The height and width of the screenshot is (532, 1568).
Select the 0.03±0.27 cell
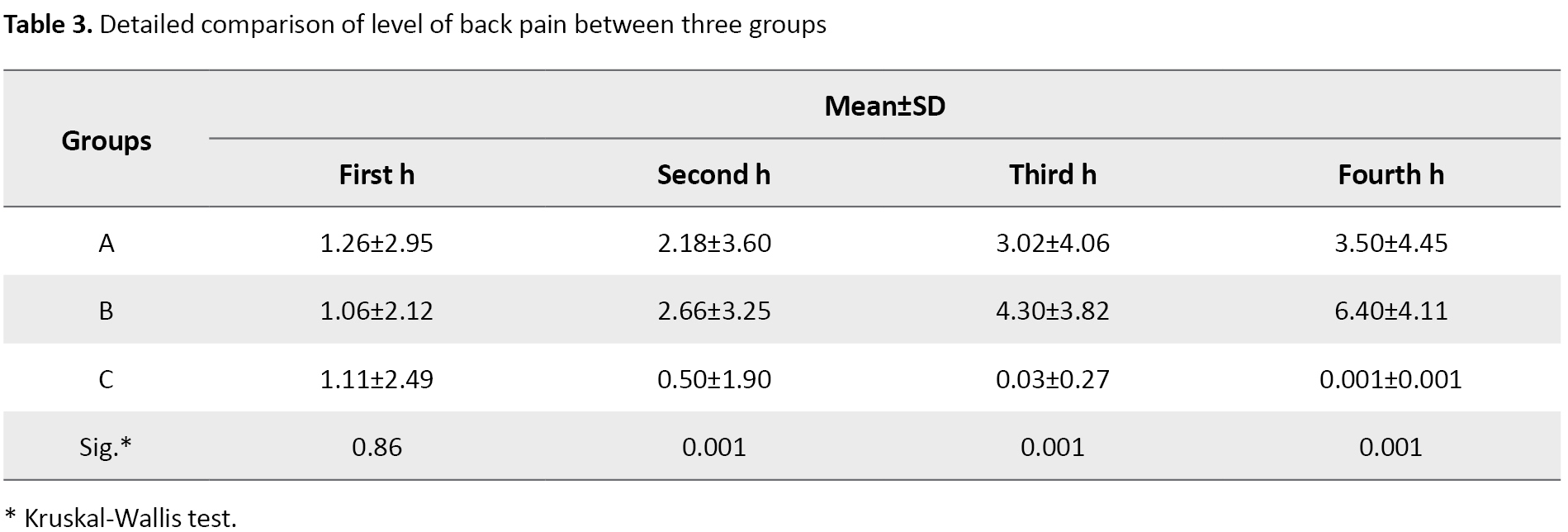[x=1053, y=379]
